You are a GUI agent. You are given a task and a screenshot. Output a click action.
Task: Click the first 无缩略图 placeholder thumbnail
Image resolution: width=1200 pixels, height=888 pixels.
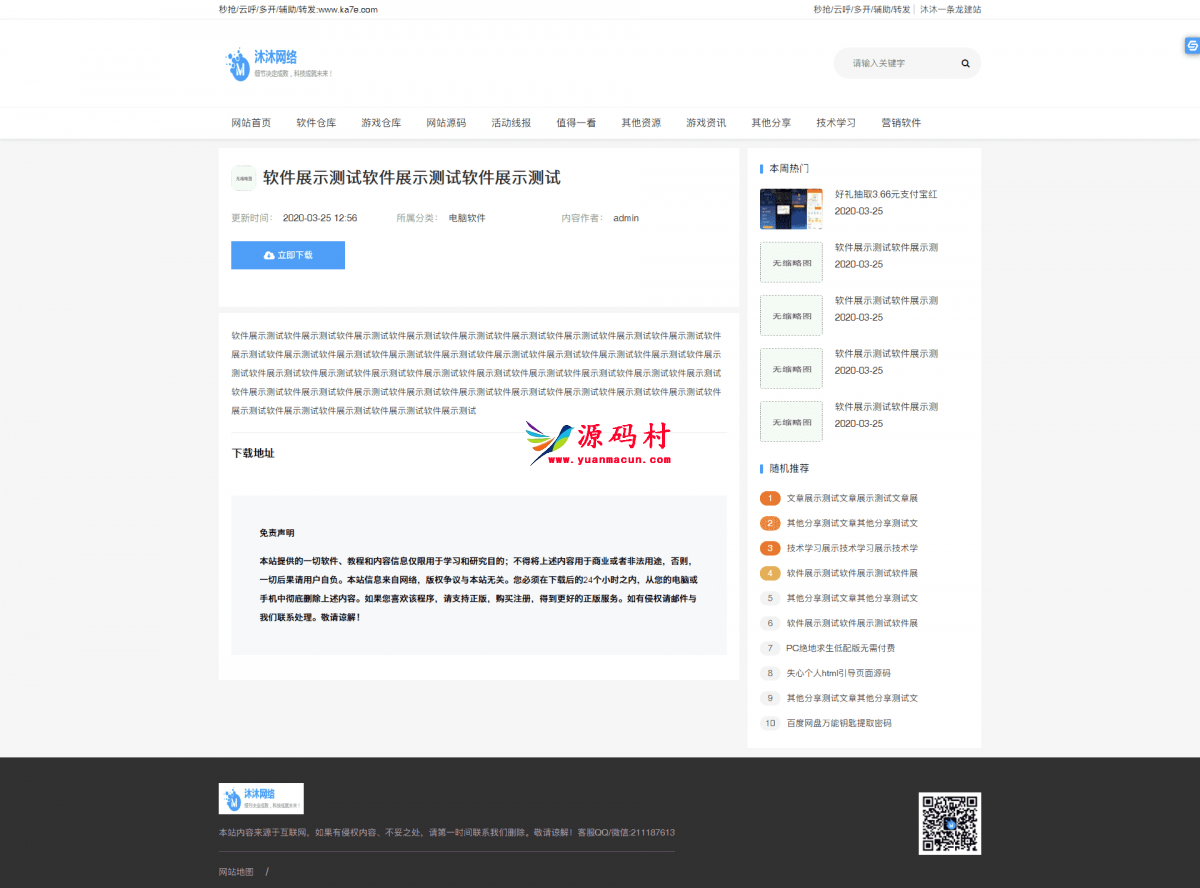(x=791, y=262)
